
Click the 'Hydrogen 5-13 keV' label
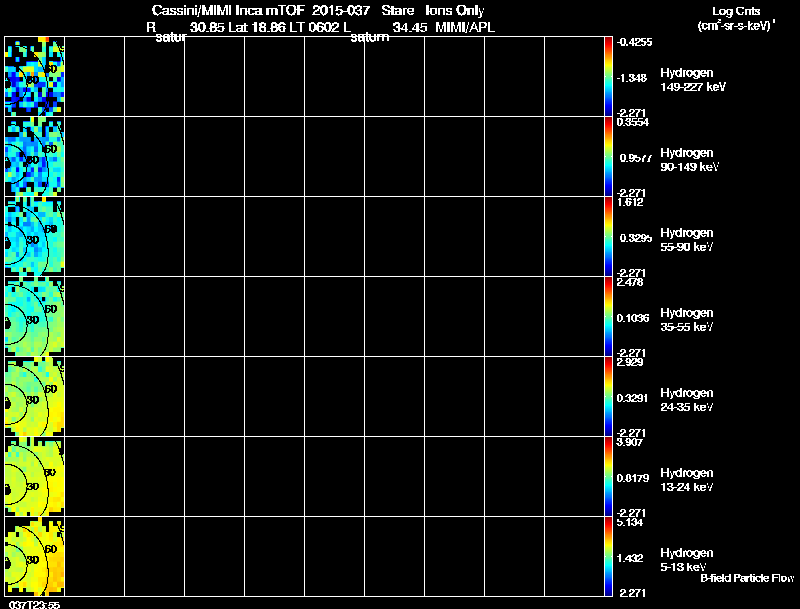(687, 560)
